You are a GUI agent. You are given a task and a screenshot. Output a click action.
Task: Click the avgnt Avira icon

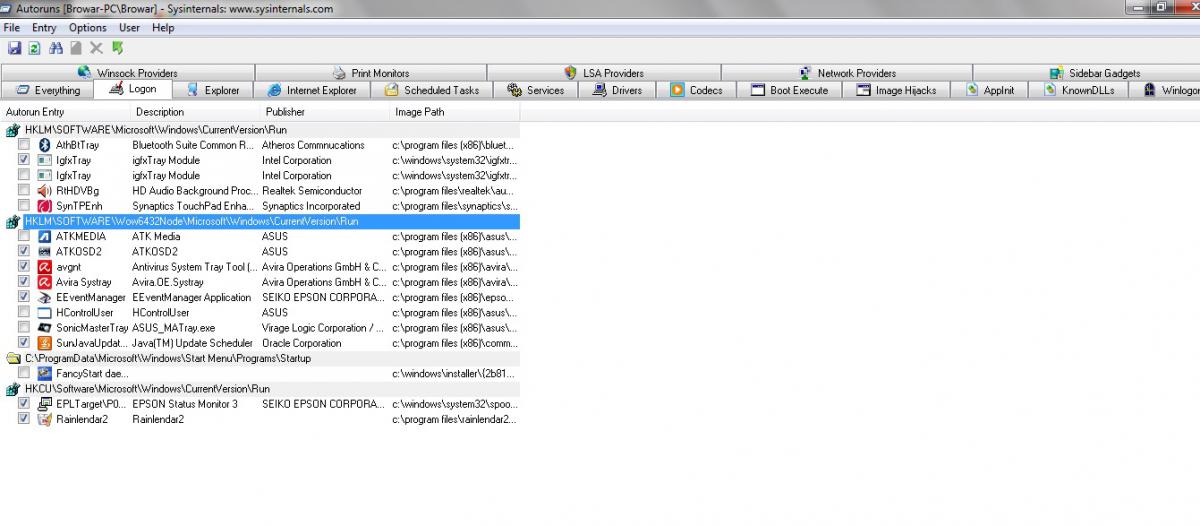point(44,267)
